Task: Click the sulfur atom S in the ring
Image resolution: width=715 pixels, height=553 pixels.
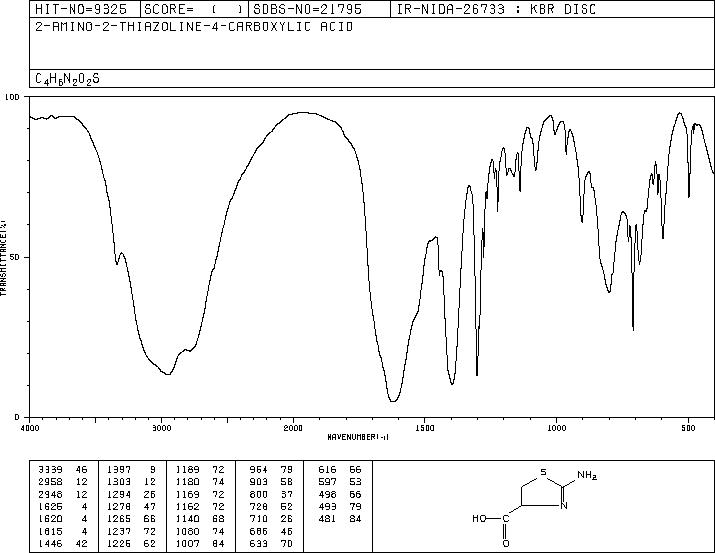Action: [x=544, y=472]
